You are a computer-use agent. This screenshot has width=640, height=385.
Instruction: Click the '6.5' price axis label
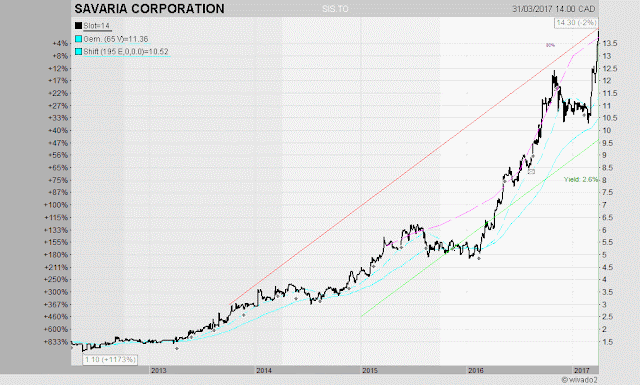click(x=608, y=218)
